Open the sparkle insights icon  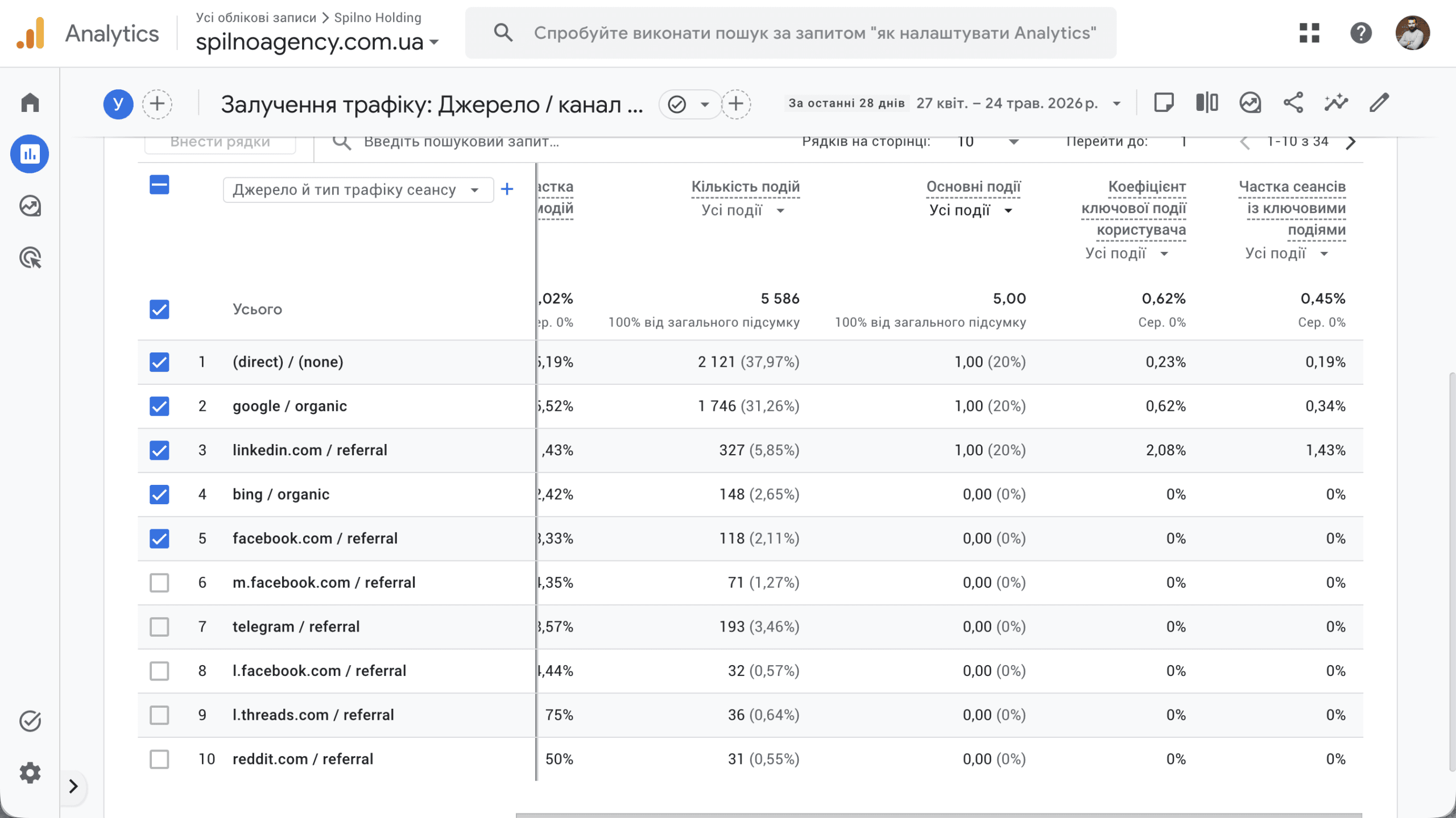(1336, 103)
